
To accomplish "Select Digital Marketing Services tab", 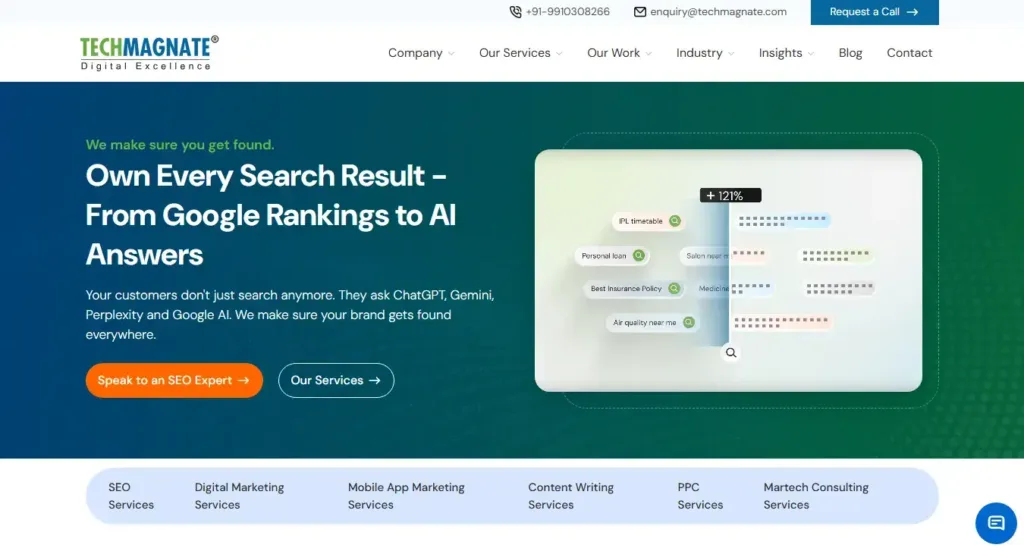I will (x=239, y=496).
